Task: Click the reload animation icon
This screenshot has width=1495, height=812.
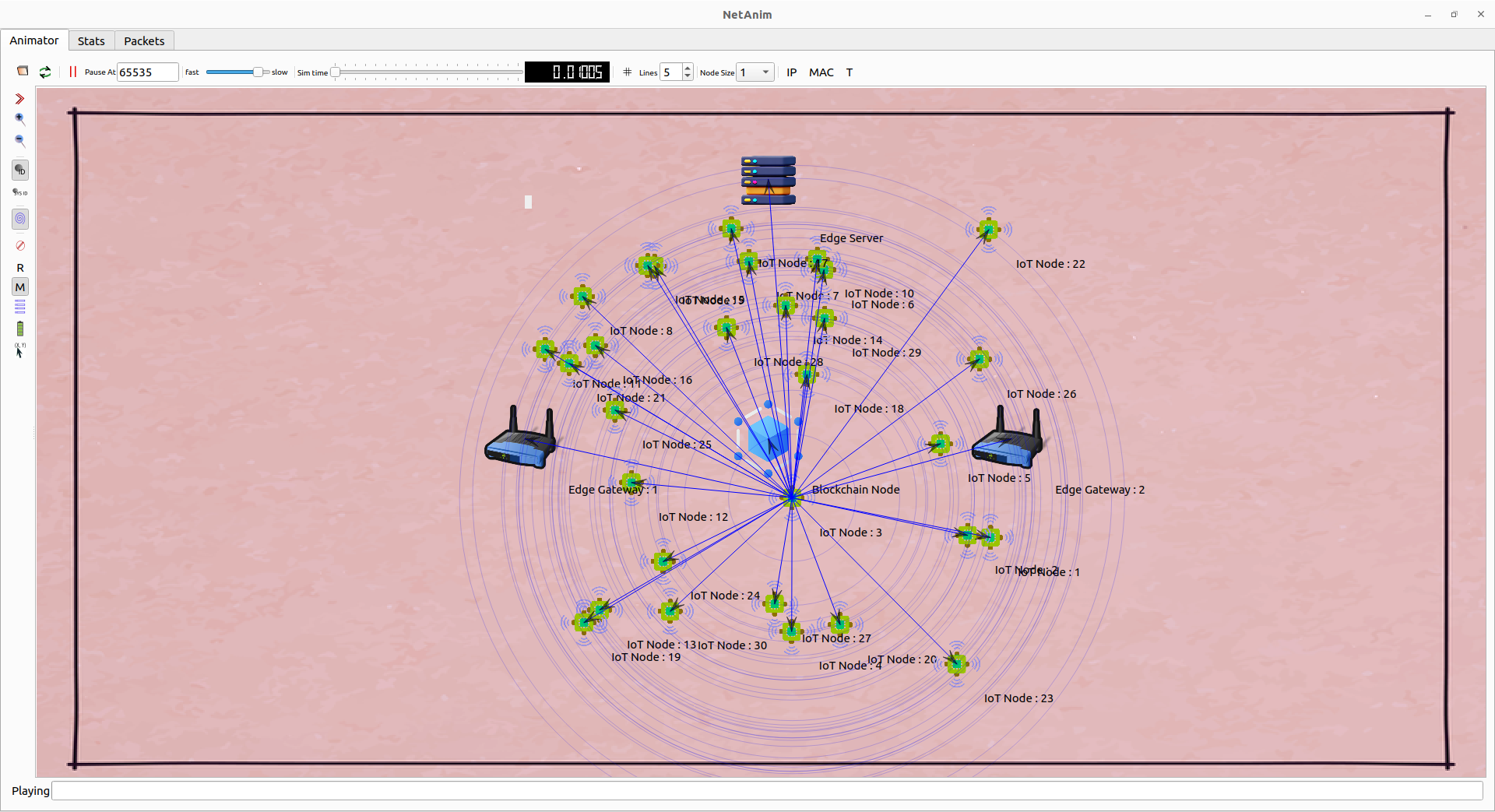Action: [45, 72]
